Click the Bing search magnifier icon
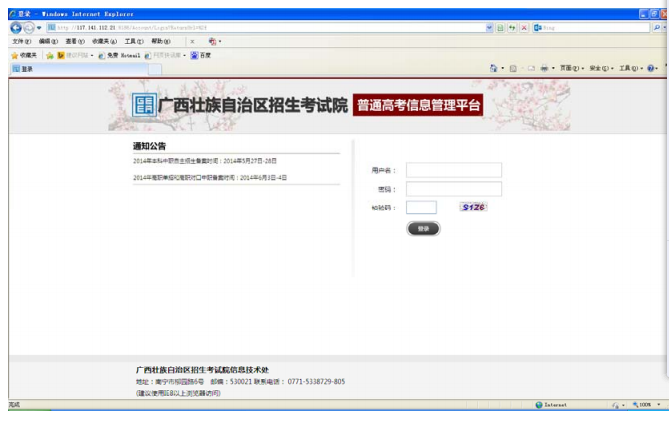Image resolution: width=669 pixels, height=431 pixels. pos(657,28)
